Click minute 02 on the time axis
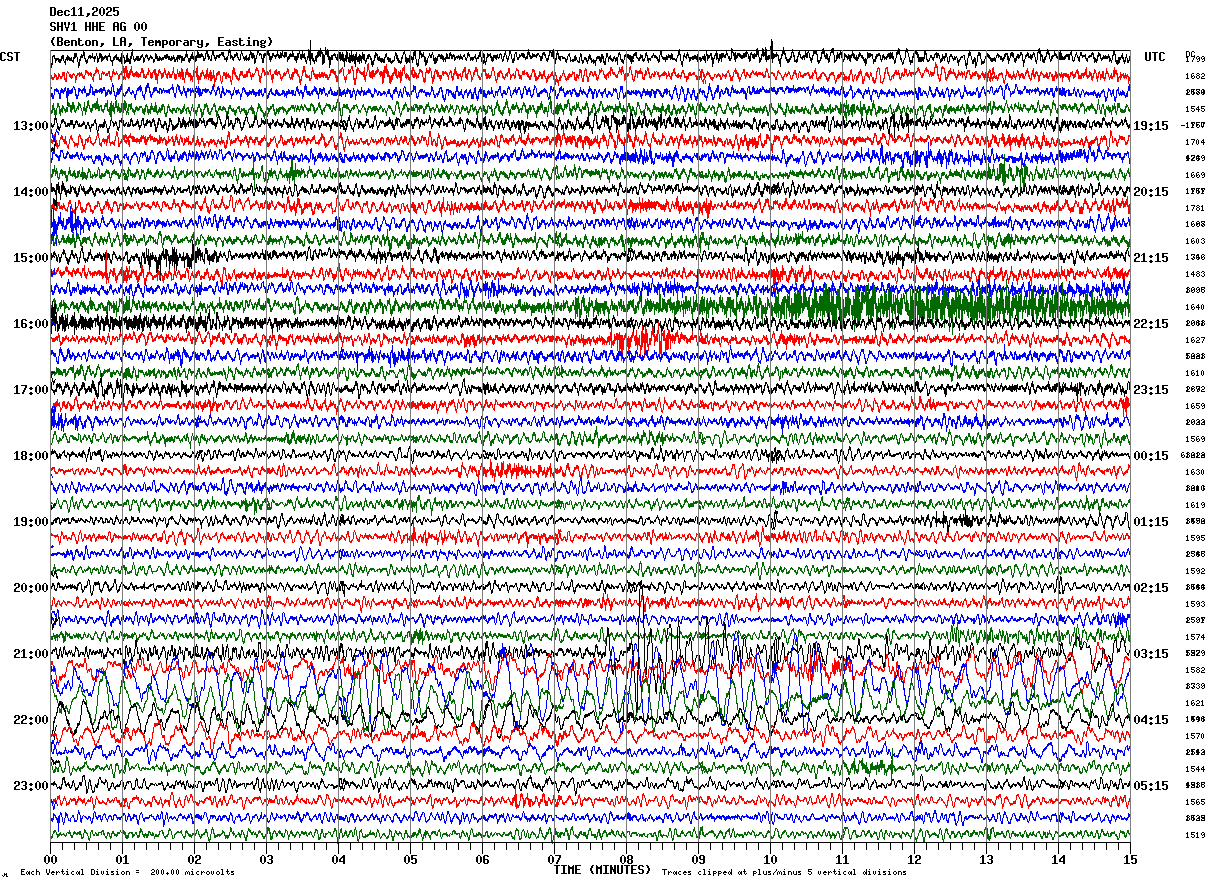1210x886 pixels. click(x=194, y=859)
